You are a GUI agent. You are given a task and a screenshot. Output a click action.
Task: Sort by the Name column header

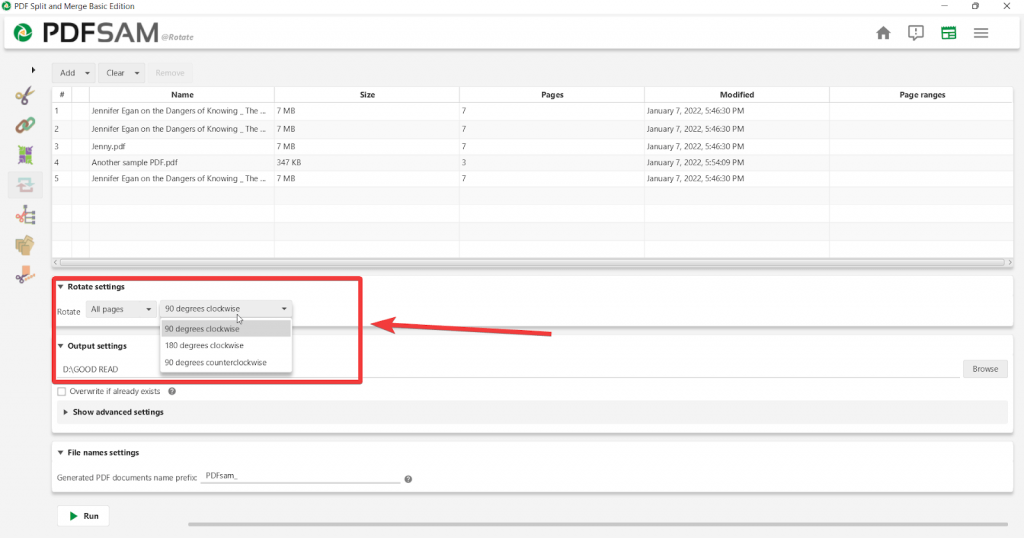182,95
